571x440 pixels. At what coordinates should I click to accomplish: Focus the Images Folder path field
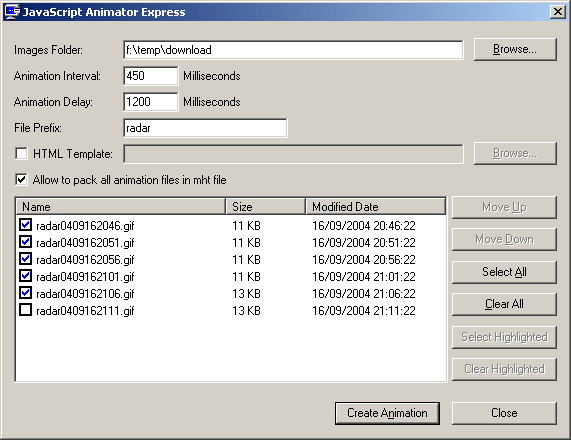click(x=293, y=50)
